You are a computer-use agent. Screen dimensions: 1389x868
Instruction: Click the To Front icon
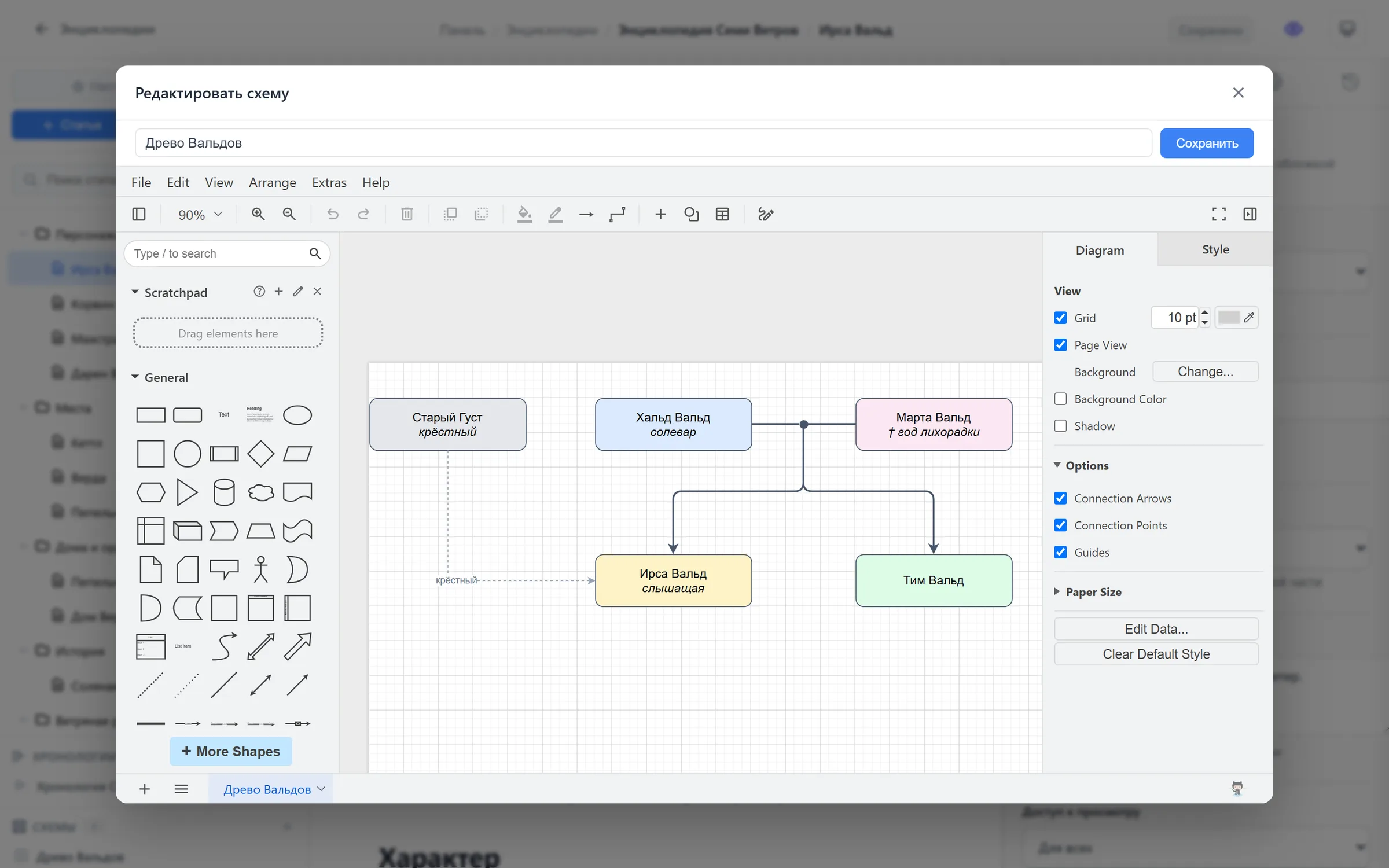[450, 214]
